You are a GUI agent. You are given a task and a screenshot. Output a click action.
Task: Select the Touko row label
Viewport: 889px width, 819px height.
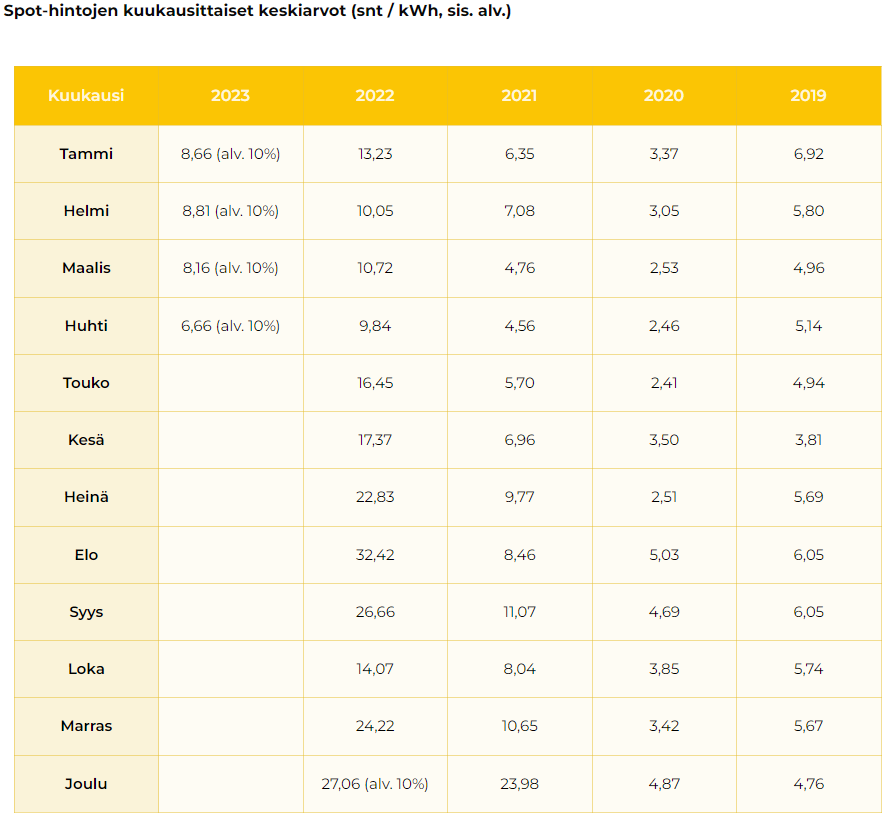coord(86,383)
